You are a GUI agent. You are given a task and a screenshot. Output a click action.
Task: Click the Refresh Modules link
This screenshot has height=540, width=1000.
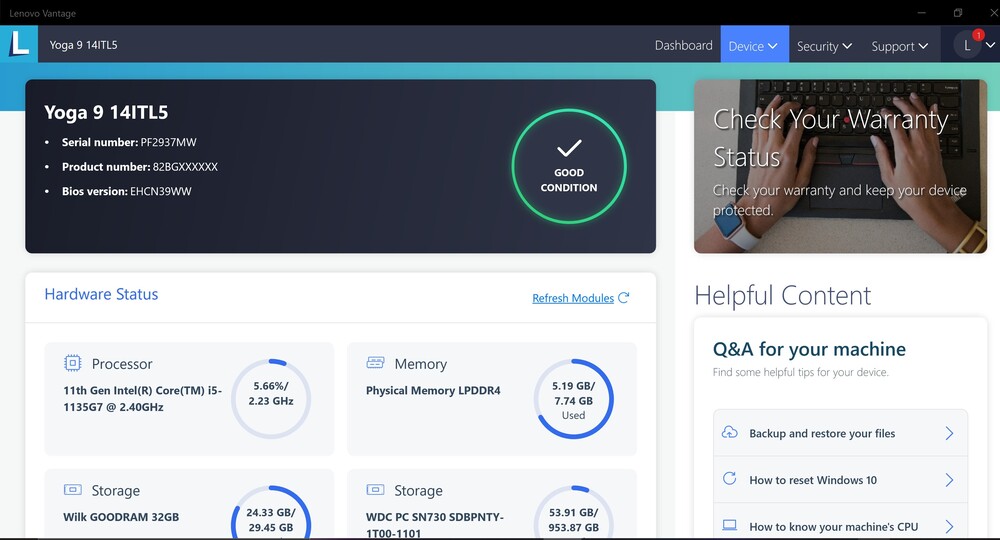(x=572, y=298)
